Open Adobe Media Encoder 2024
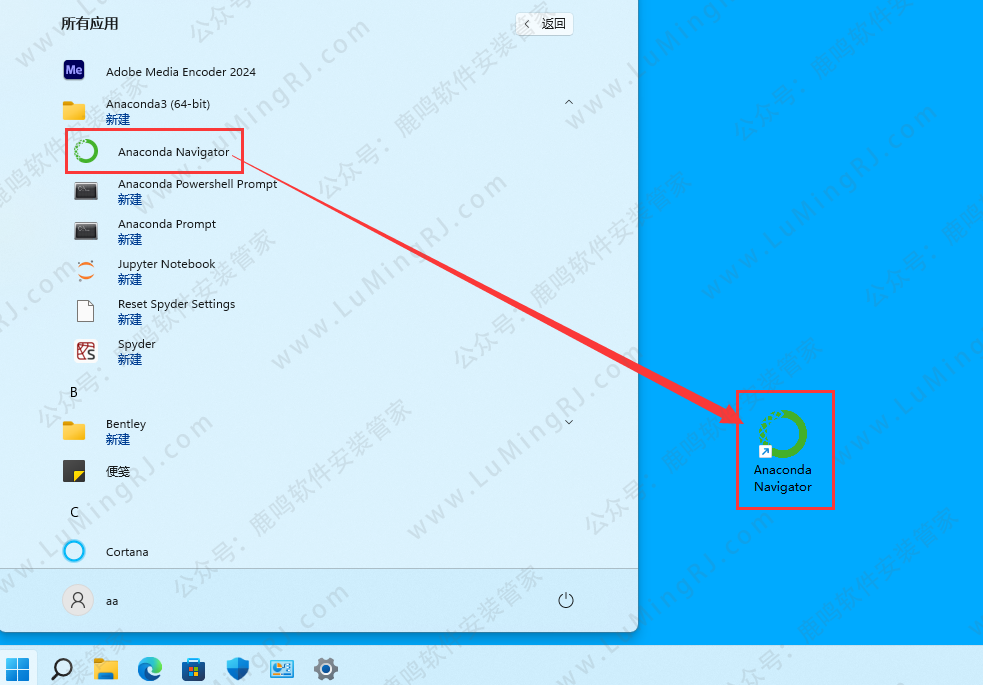The width and height of the screenshot is (983, 685). (x=180, y=71)
